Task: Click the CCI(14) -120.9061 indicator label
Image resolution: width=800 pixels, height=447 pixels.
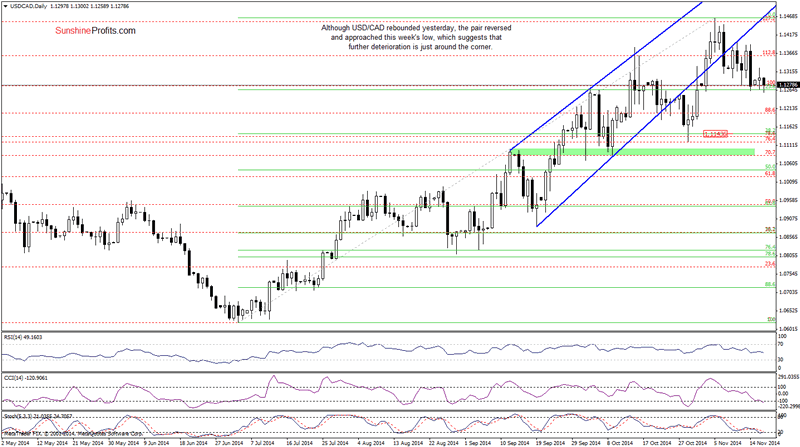Action: pos(25,378)
